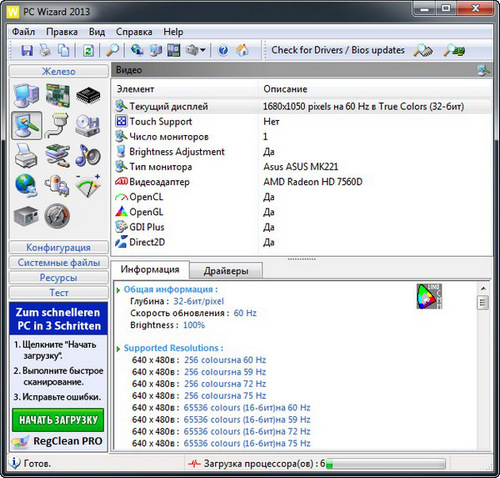Open the Справка menu

pos(134,32)
